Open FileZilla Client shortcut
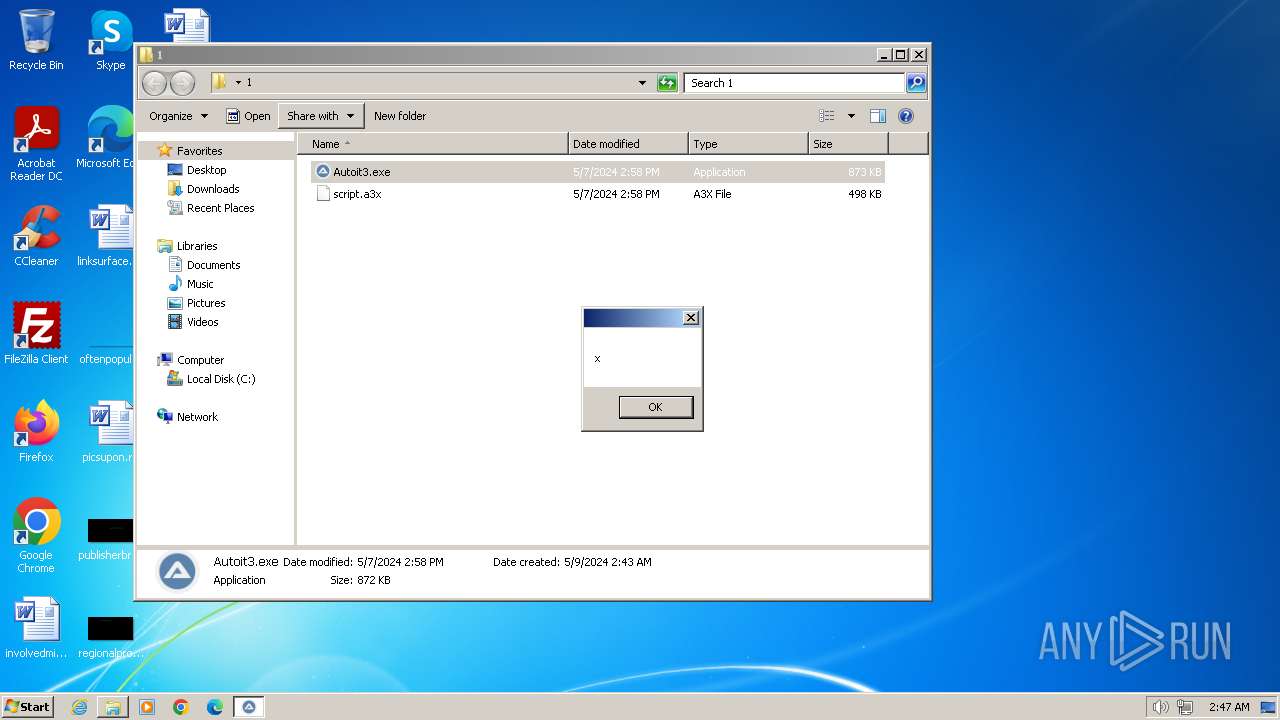Image resolution: width=1280 pixels, height=720 pixels. coord(36,333)
